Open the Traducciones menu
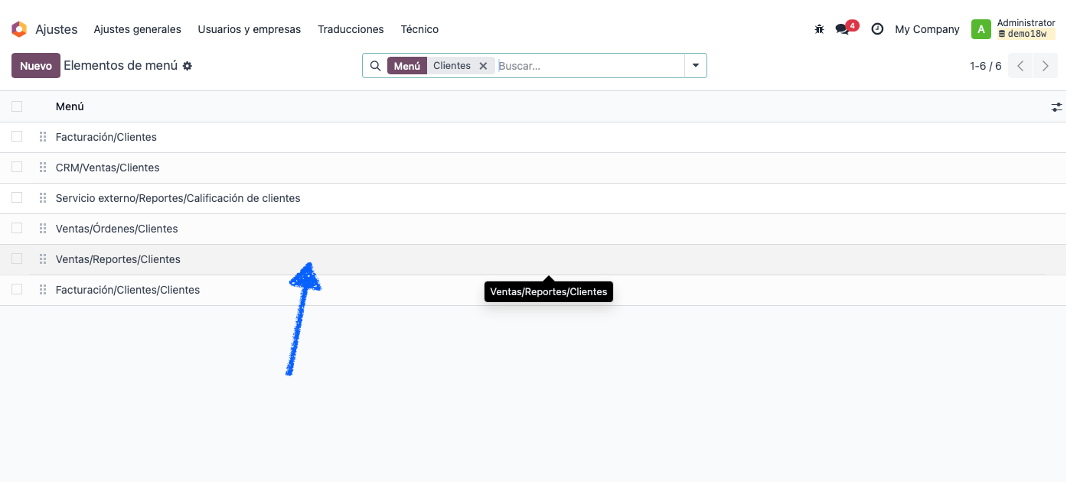This screenshot has height=482, width=1066. point(351,29)
